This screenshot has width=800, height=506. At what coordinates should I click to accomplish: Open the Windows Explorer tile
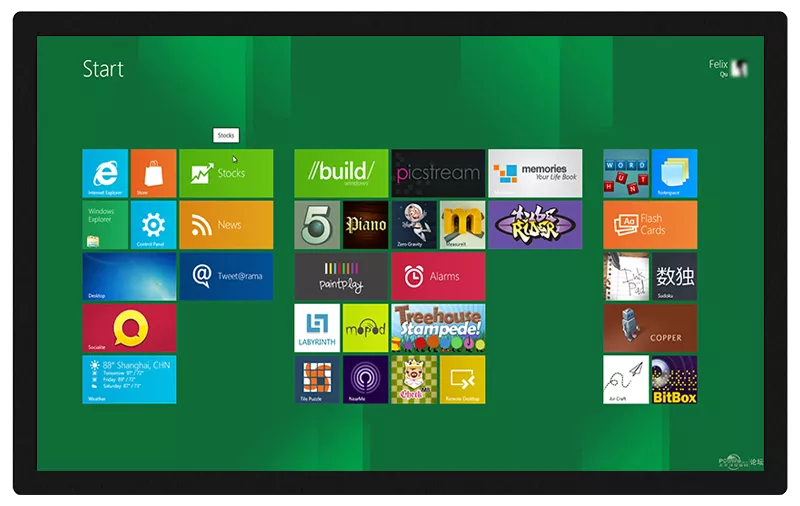click(x=105, y=225)
